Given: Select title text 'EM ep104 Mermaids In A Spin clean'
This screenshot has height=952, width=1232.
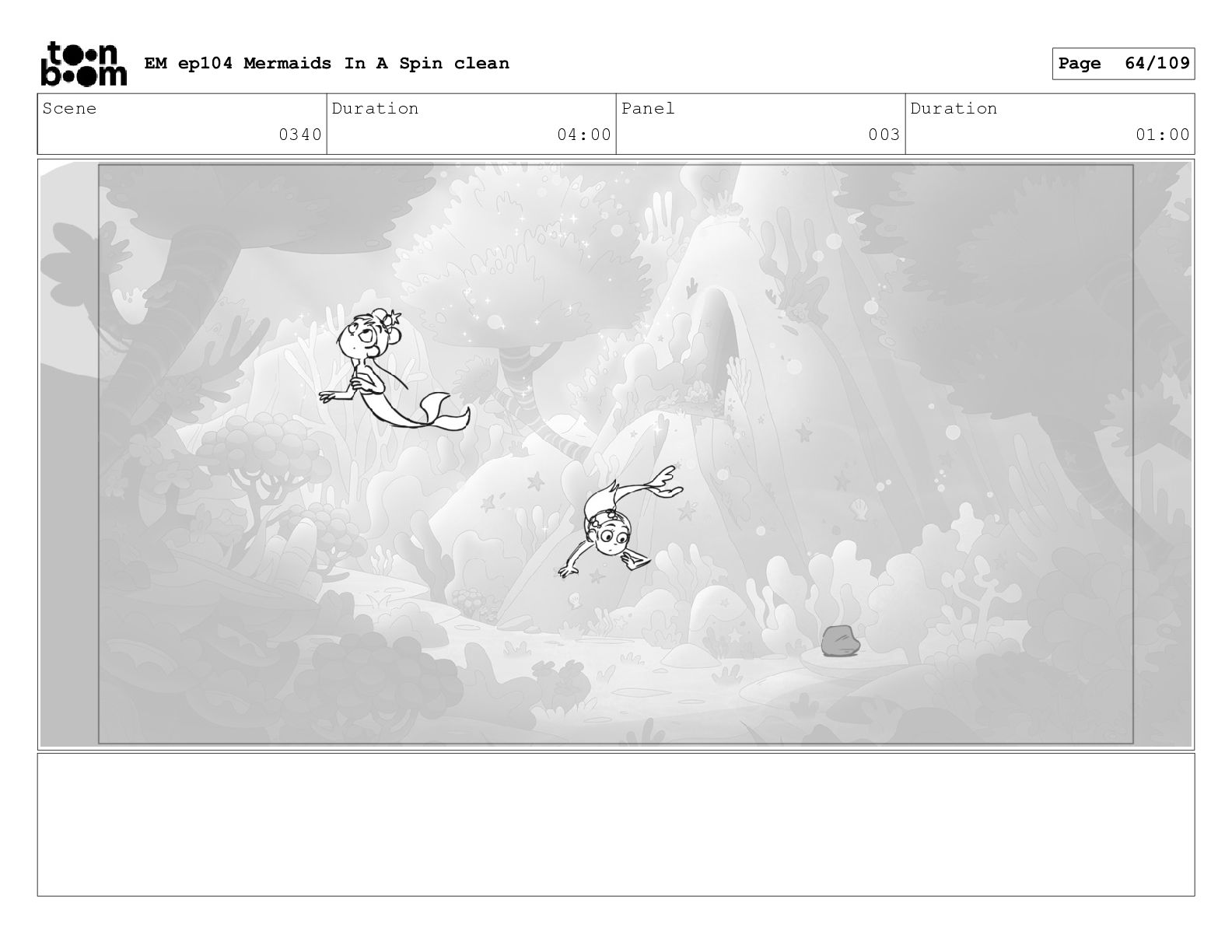Looking at the screenshot, I should click(x=327, y=63).
